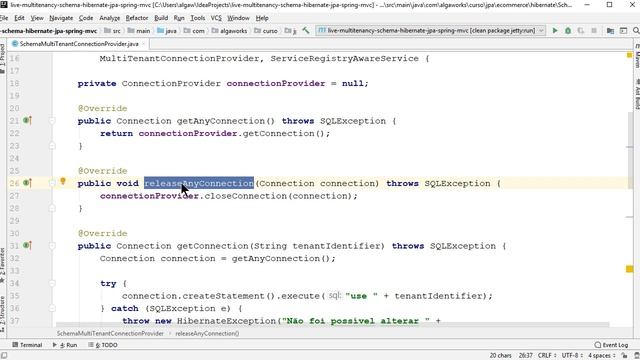Open the Project side tool window
Viewport: 640px width, 360px height.
pyautogui.click(x=2, y=58)
